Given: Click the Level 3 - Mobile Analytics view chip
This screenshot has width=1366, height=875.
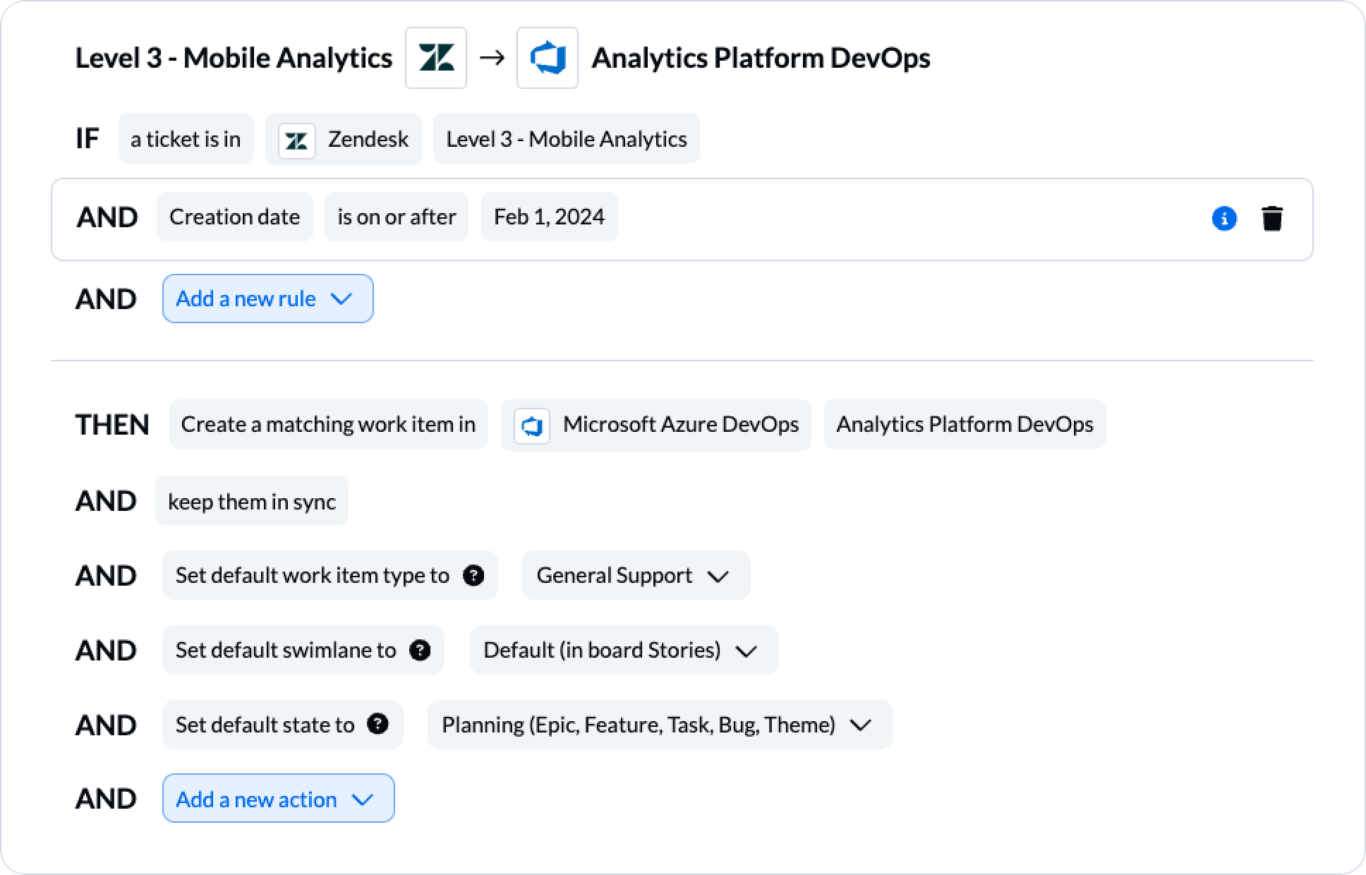Looking at the screenshot, I should 566,139.
